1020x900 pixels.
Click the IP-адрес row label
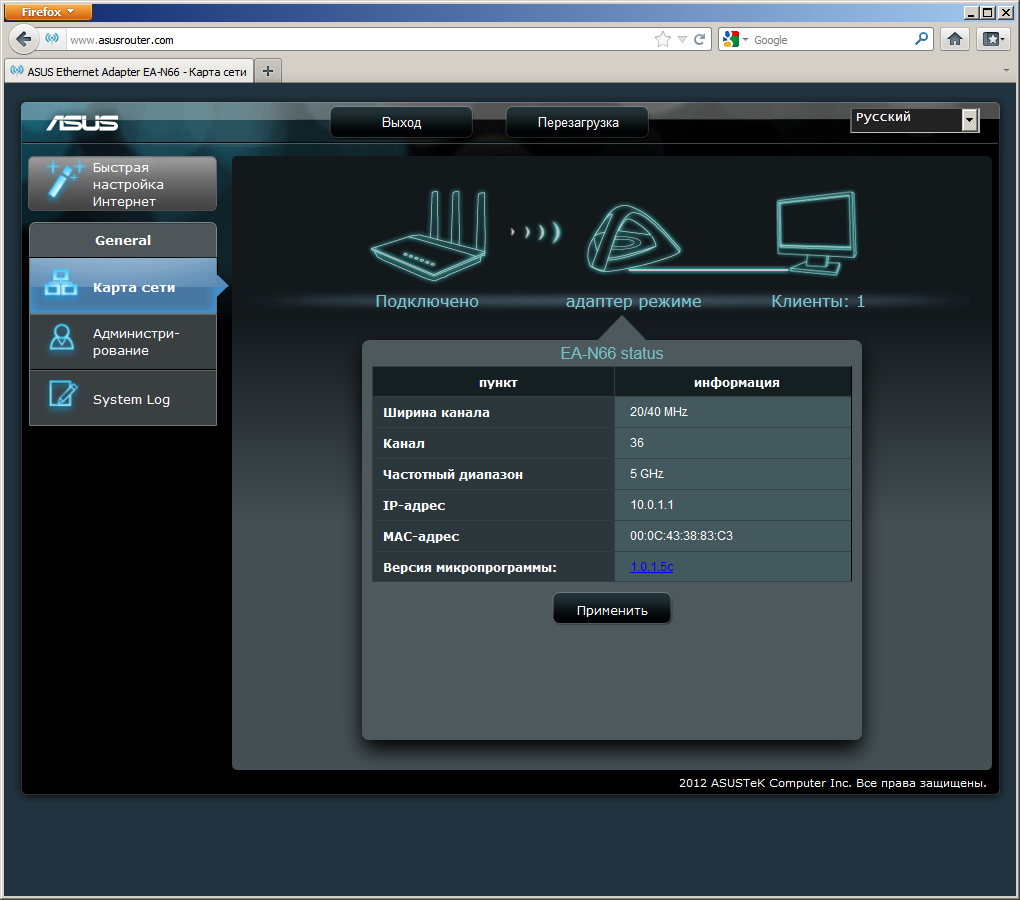(414, 505)
